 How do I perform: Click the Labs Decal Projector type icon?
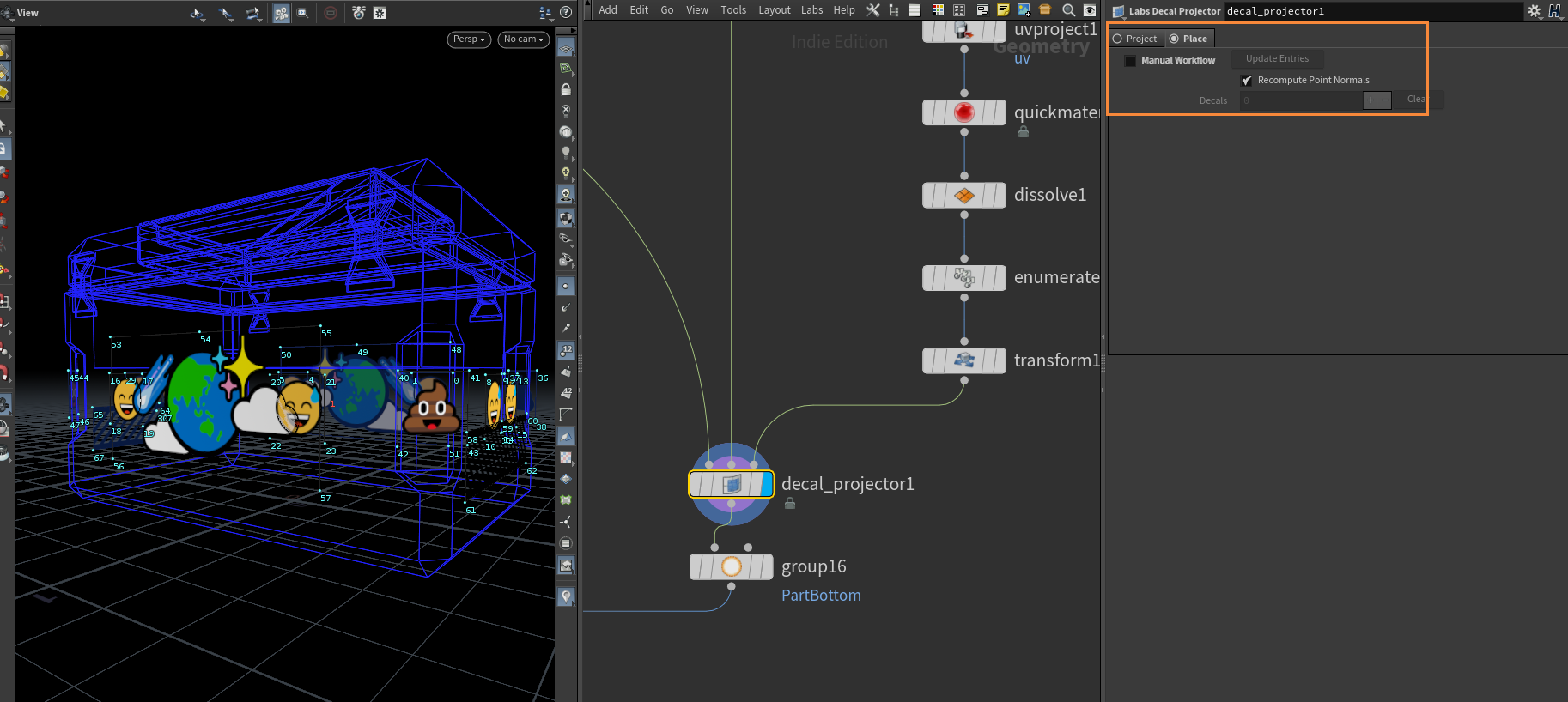pyautogui.click(x=1119, y=11)
